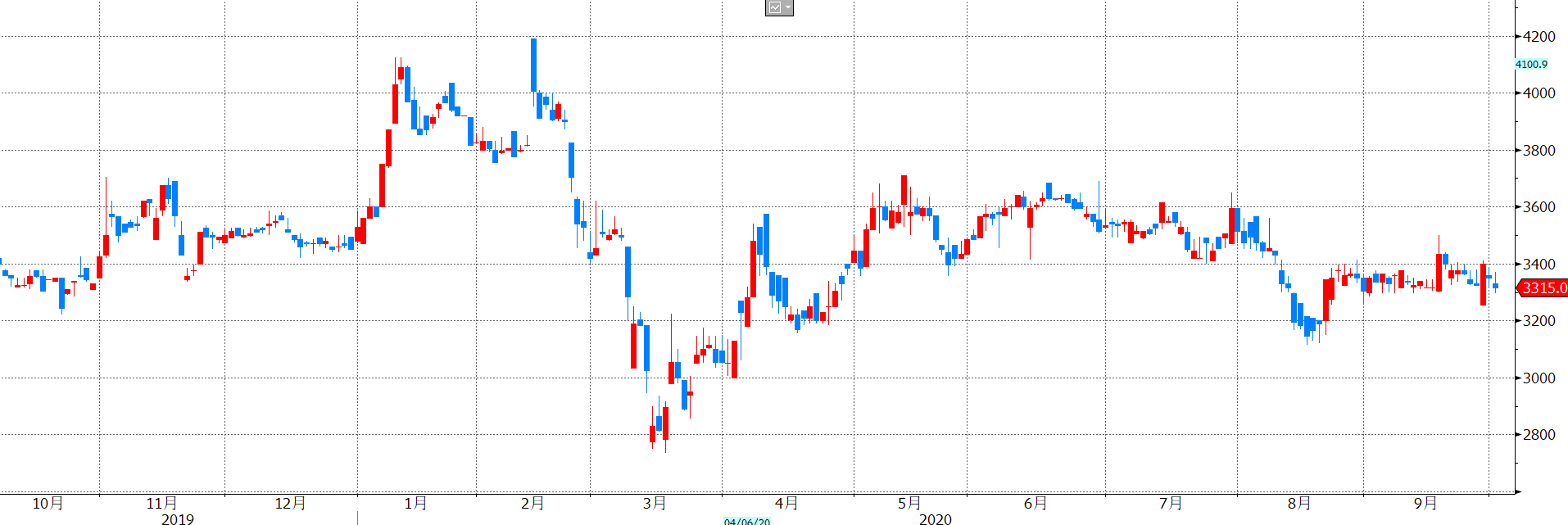The height and width of the screenshot is (525, 1568).
Task: Click the 2019 year label
Action: 178,518
